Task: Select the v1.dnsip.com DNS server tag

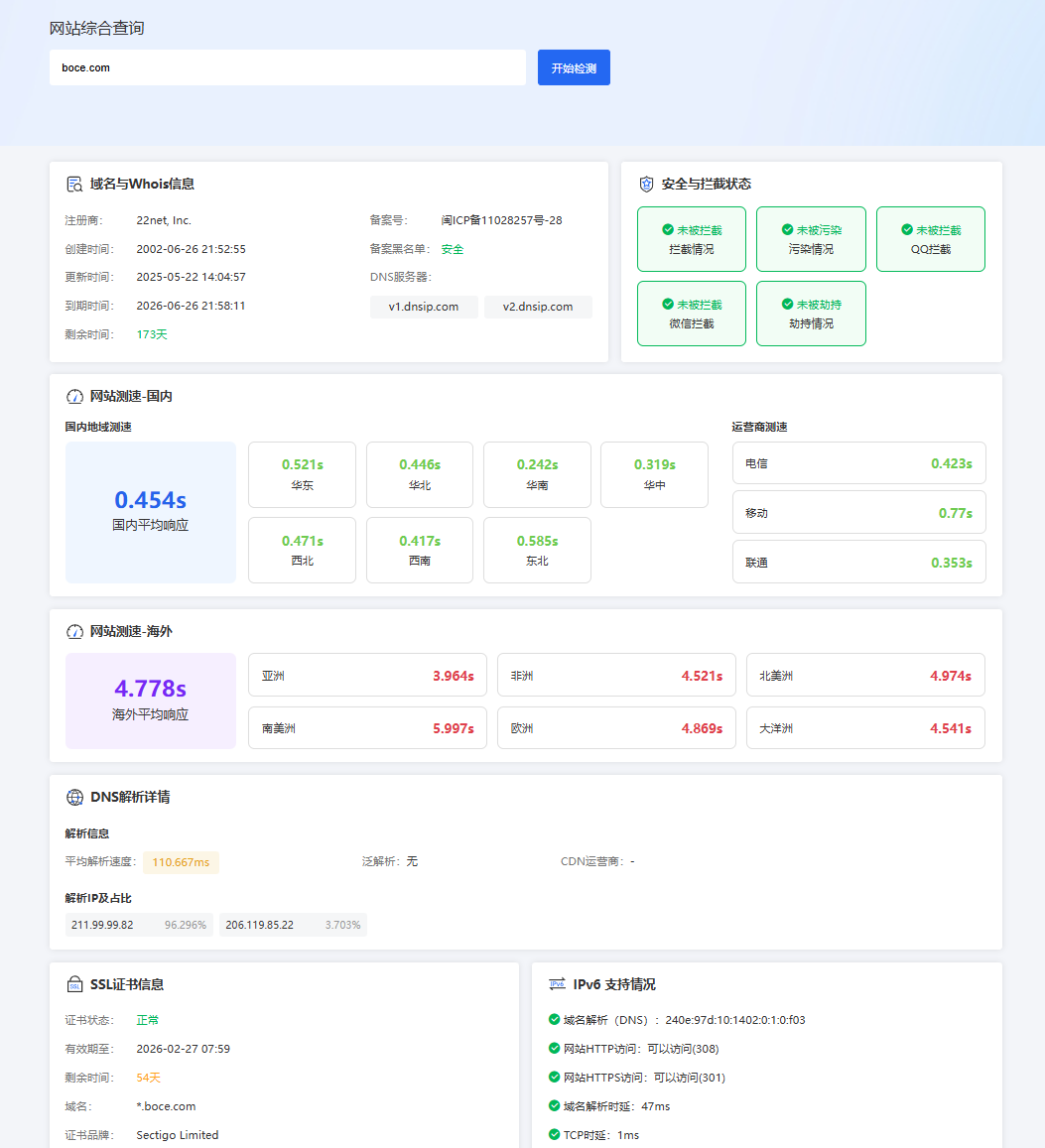Action: pos(424,307)
